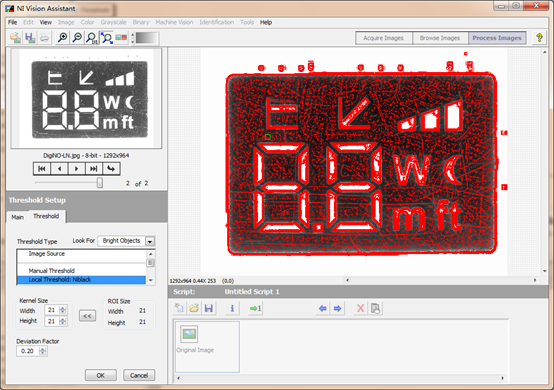
Task: Click the Save Script floppy icon
Action: pyautogui.click(x=209, y=308)
